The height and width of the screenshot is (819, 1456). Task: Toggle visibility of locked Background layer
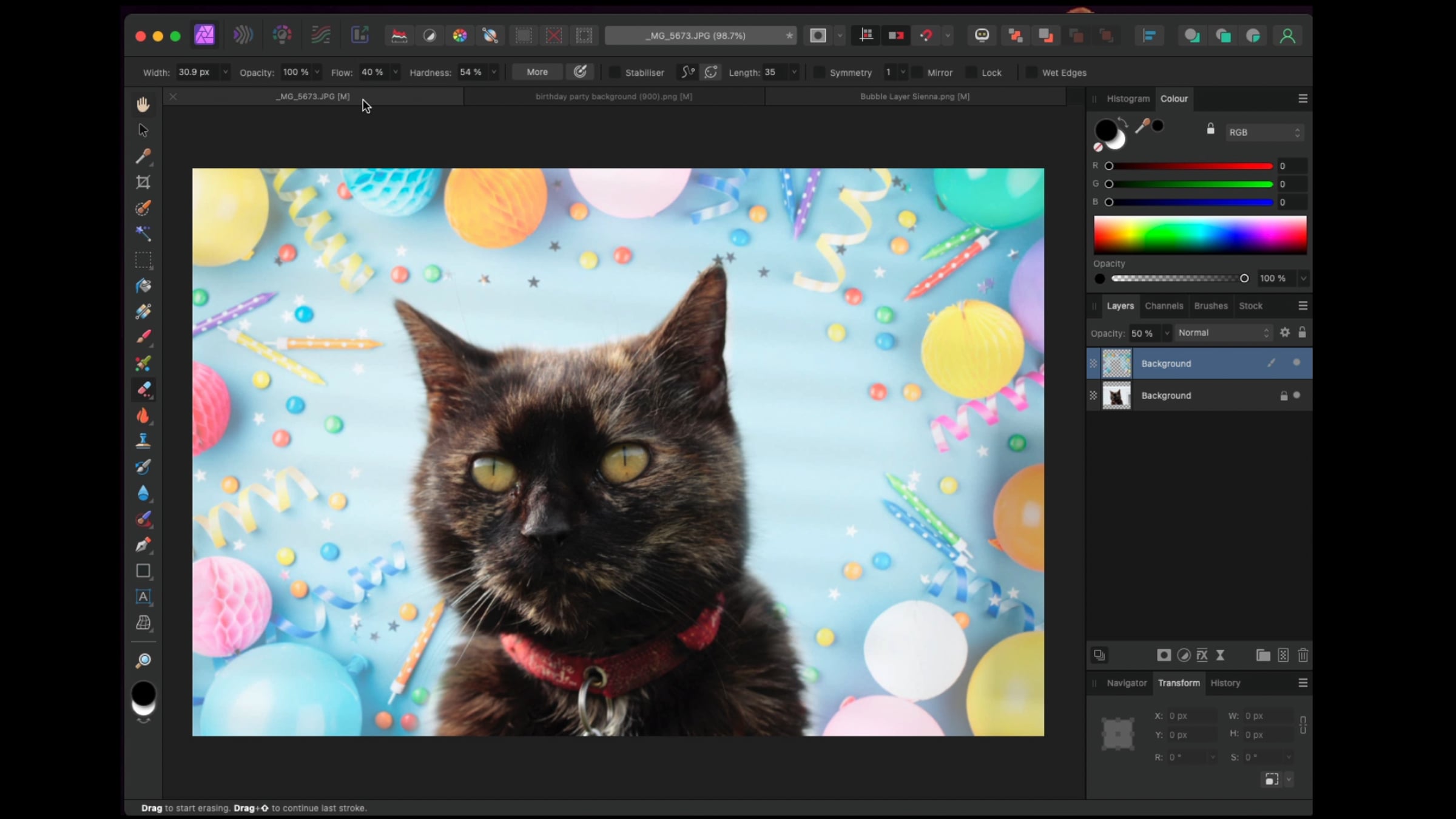click(x=1296, y=395)
